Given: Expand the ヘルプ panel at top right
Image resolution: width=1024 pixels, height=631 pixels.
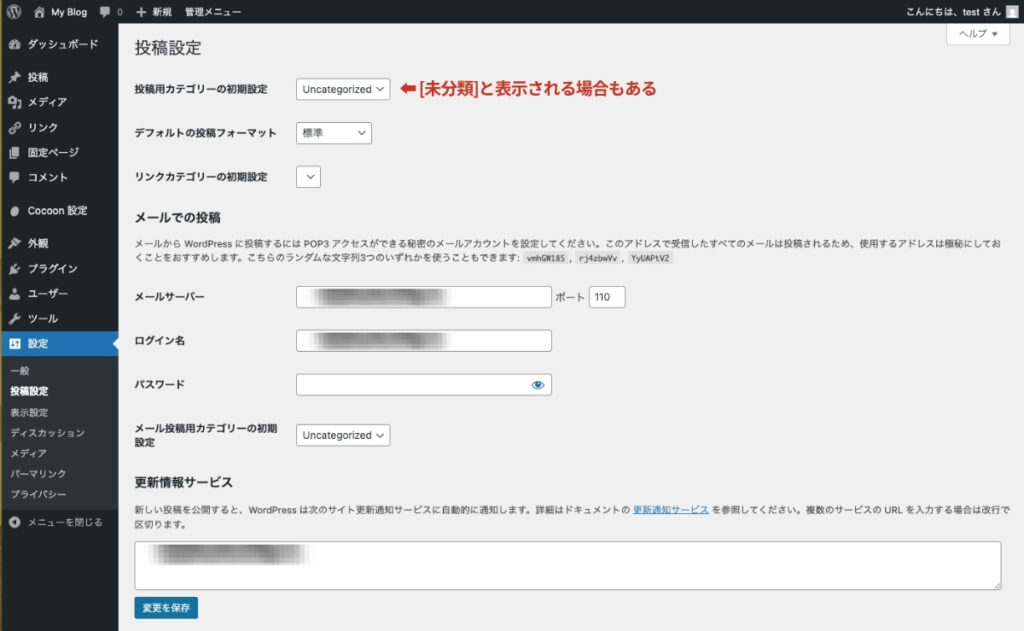Looking at the screenshot, I should point(977,33).
